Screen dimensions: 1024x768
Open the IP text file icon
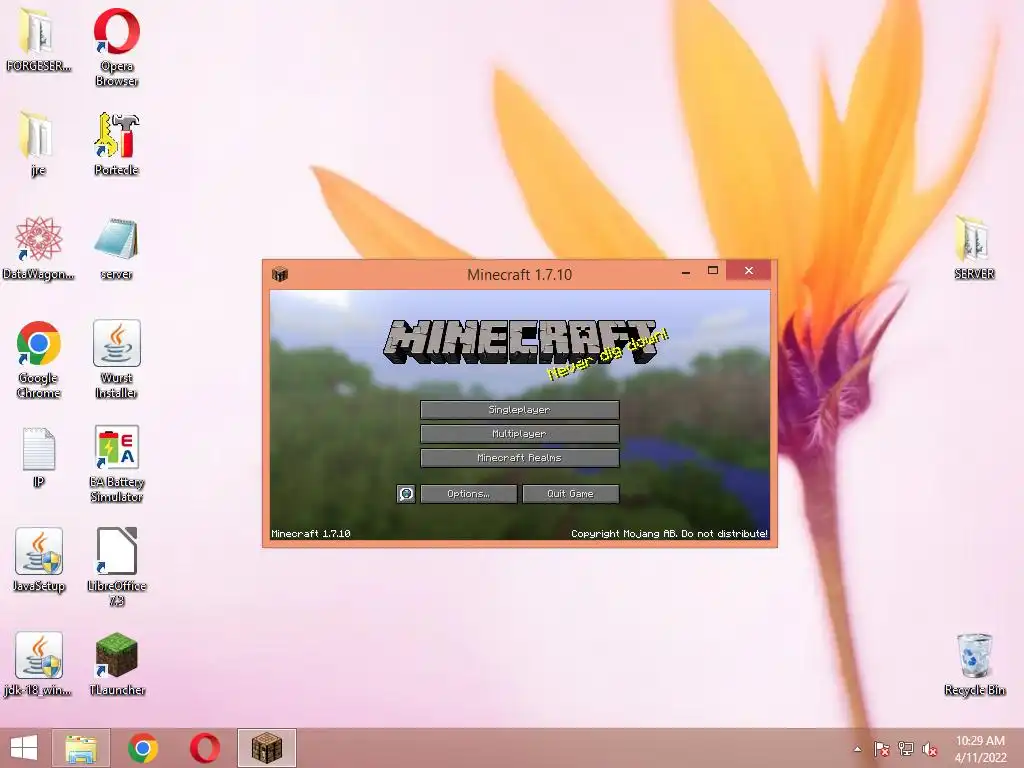(39, 457)
